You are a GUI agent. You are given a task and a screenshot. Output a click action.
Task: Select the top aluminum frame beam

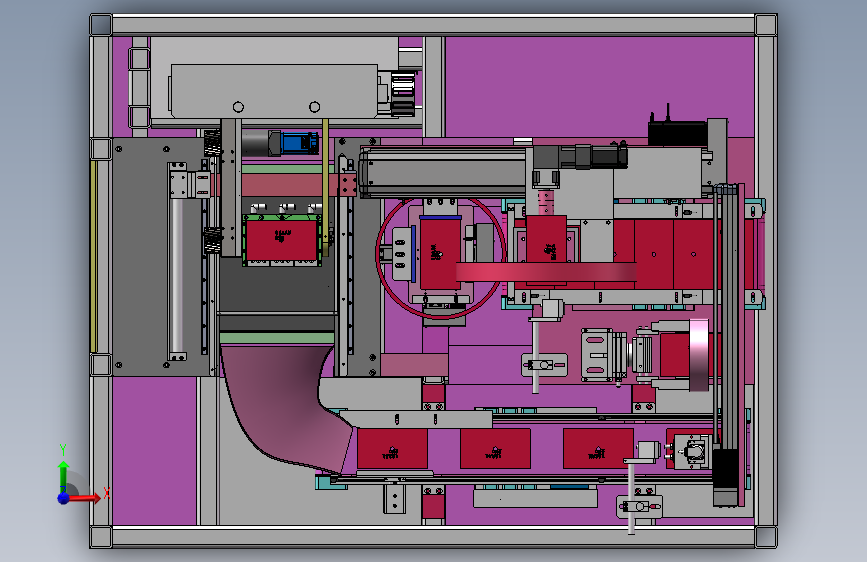433,25
